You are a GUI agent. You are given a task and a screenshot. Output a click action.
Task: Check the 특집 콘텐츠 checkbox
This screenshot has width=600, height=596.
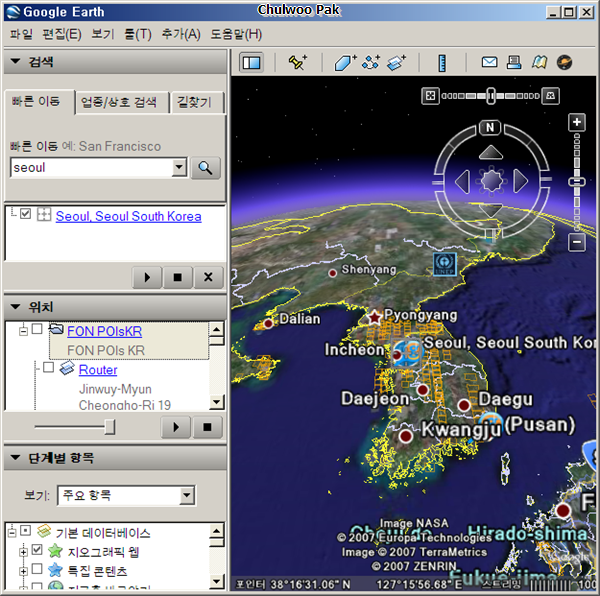[x=37, y=568]
